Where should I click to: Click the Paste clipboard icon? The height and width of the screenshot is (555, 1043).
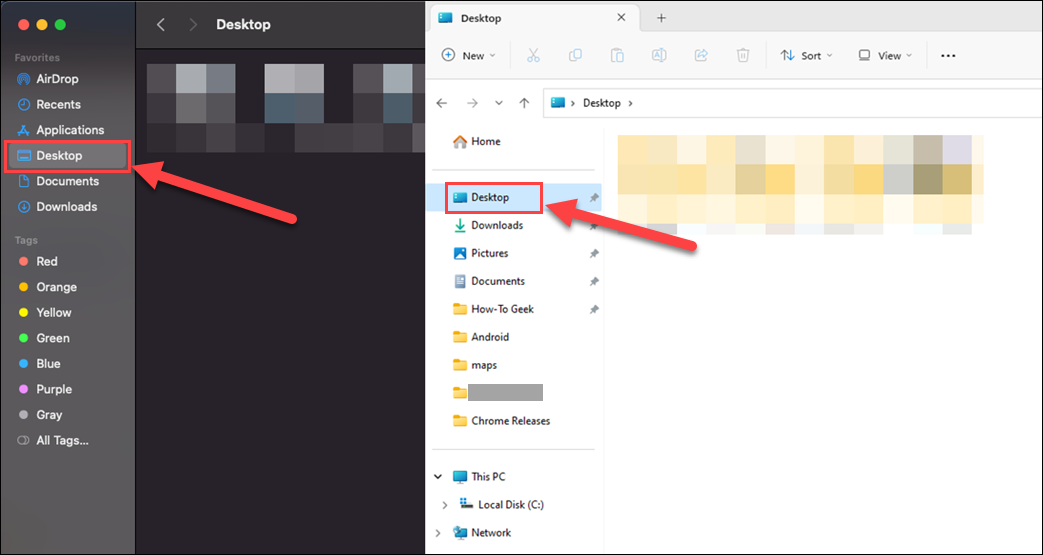pyautogui.click(x=617, y=56)
